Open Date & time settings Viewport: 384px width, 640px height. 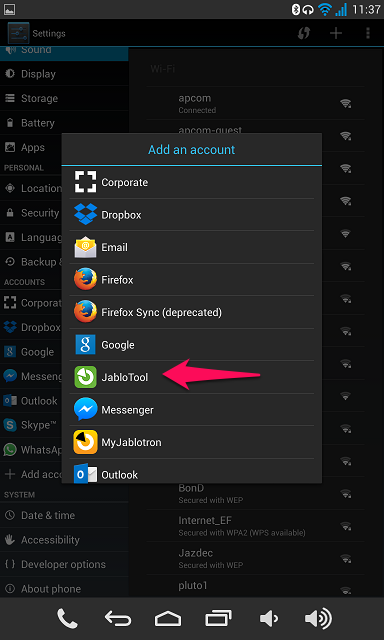pyautogui.click(x=64, y=515)
